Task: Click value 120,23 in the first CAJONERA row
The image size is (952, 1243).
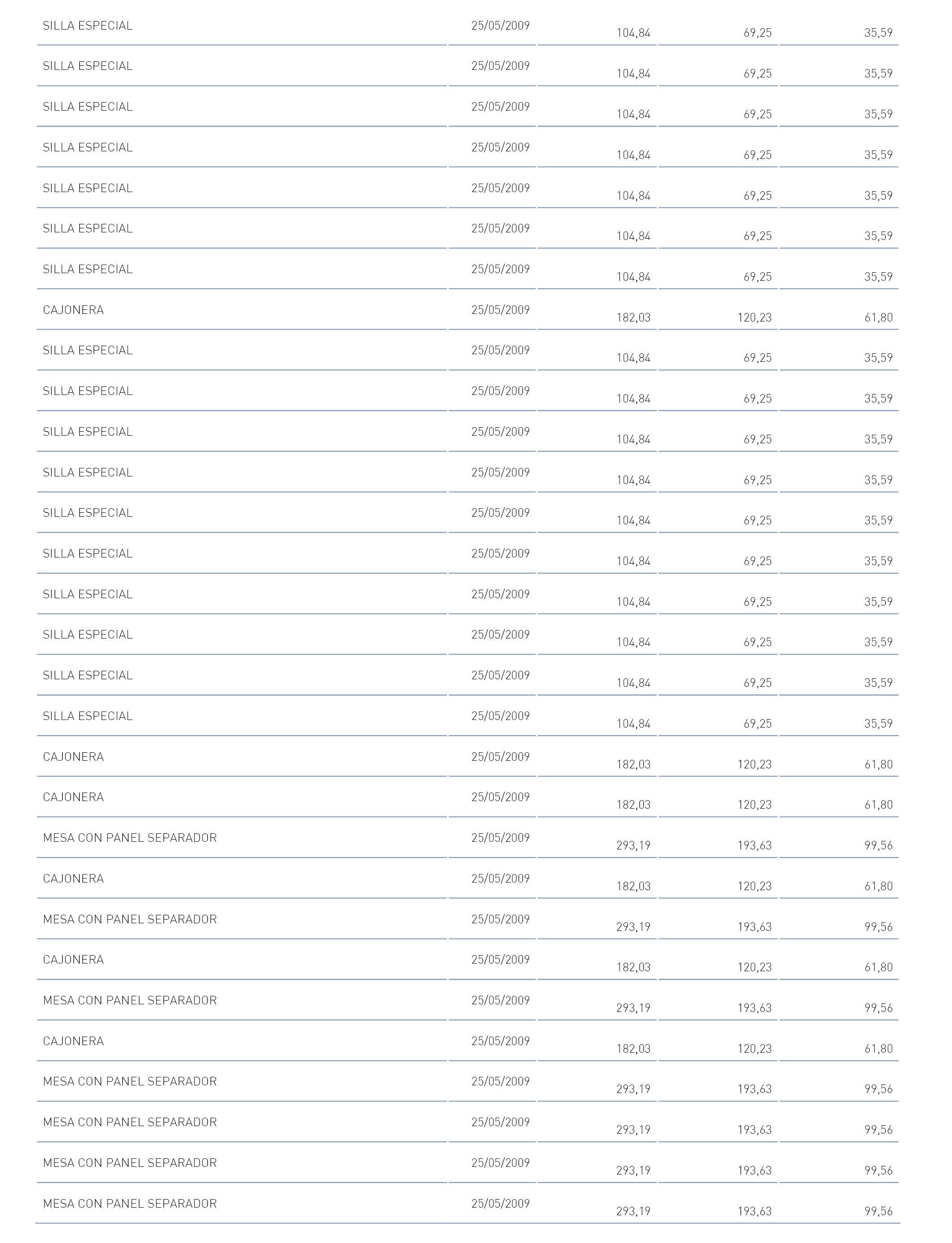Action: point(754,318)
